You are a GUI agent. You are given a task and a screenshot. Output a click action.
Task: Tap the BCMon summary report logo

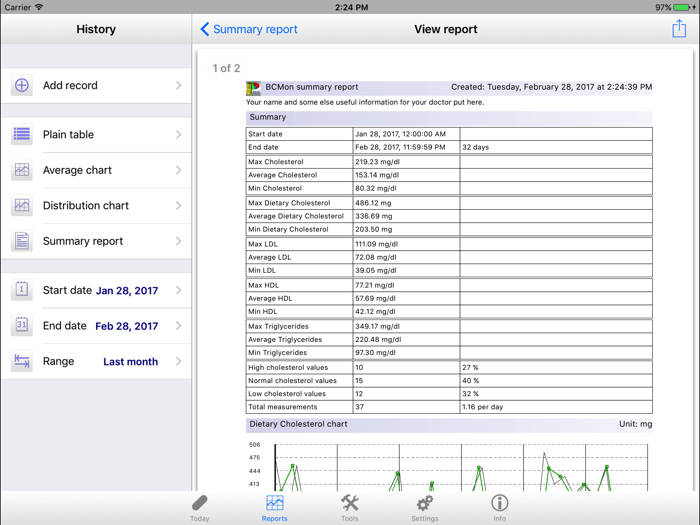click(x=254, y=88)
